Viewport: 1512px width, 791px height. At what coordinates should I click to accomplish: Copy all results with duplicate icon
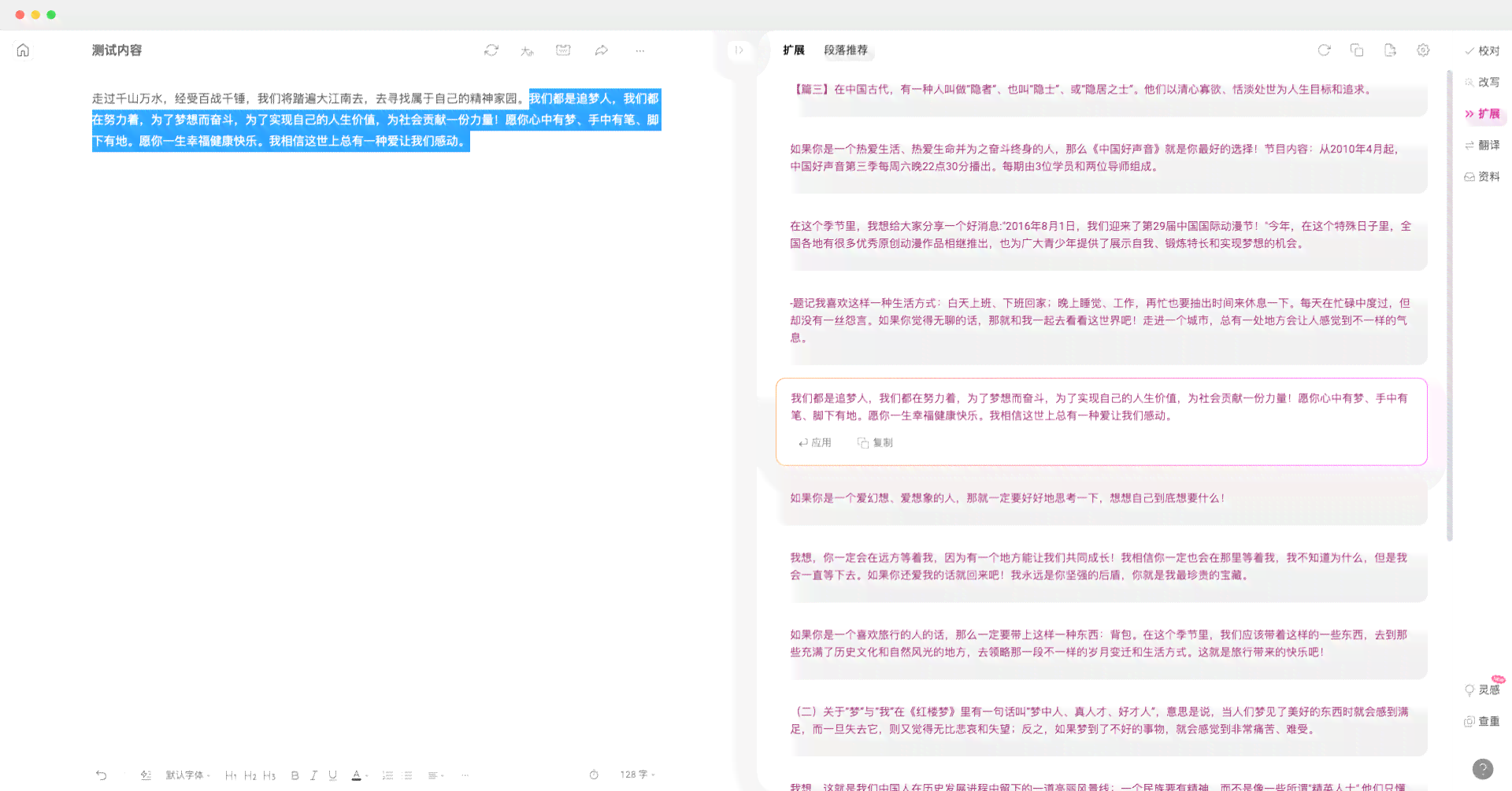pyautogui.click(x=1357, y=50)
